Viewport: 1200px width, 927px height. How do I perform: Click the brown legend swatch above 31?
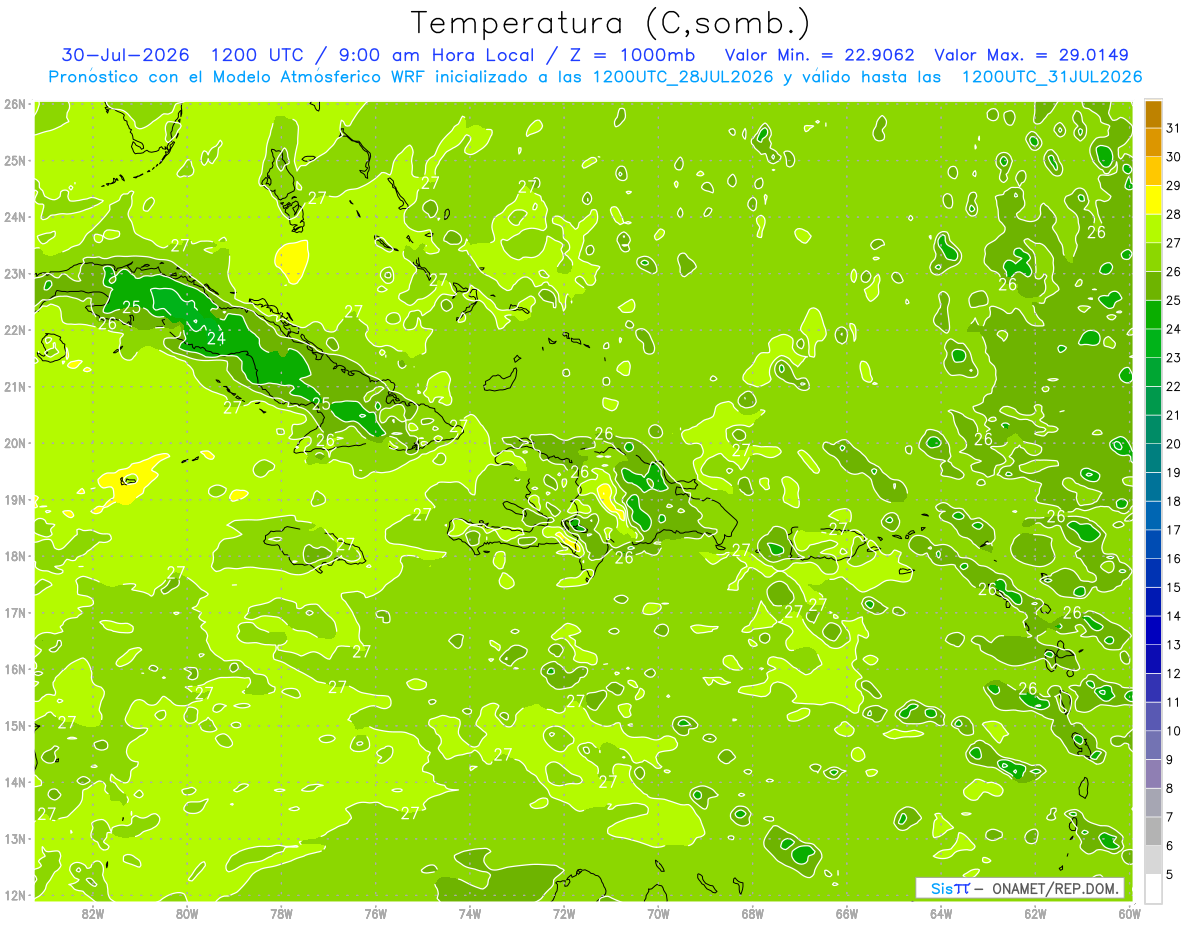1153,114
